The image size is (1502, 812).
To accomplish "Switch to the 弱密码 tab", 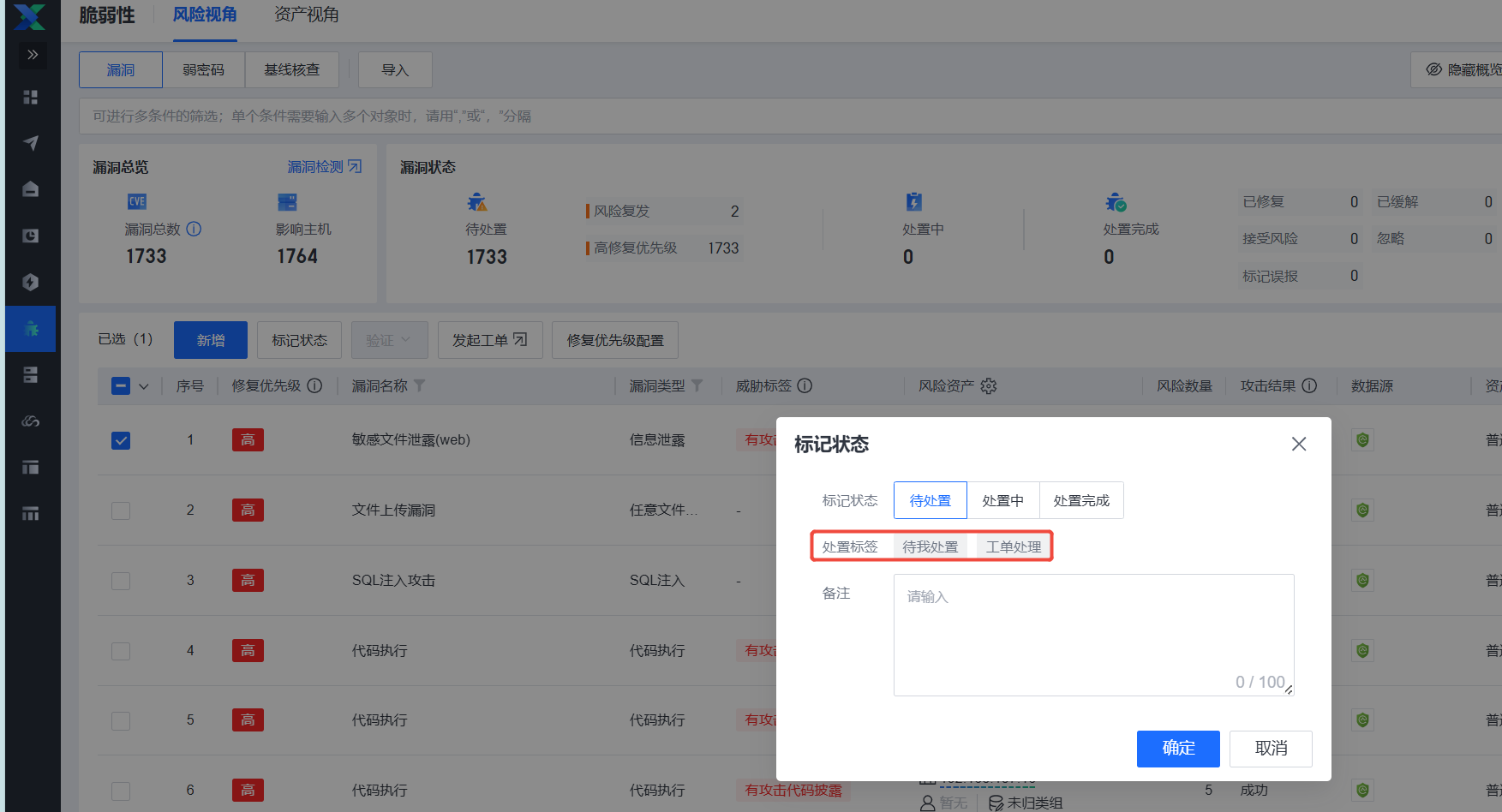I will point(203,69).
